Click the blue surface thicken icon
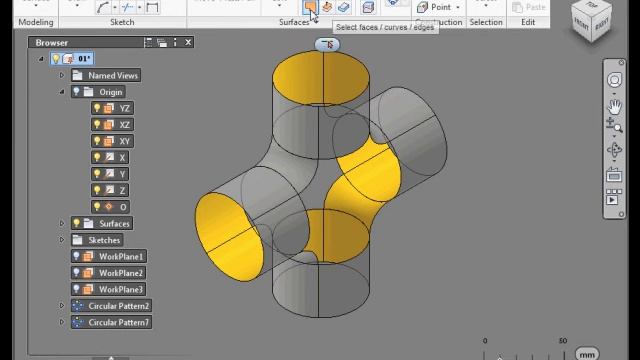 [344, 7]
